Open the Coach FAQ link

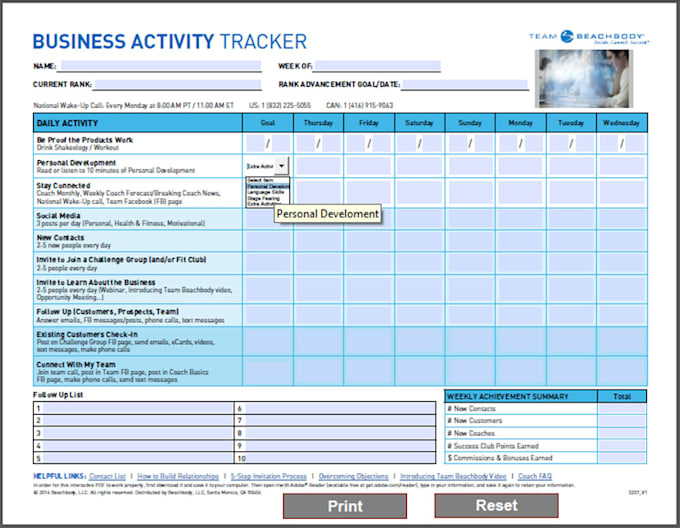point(535,476)
